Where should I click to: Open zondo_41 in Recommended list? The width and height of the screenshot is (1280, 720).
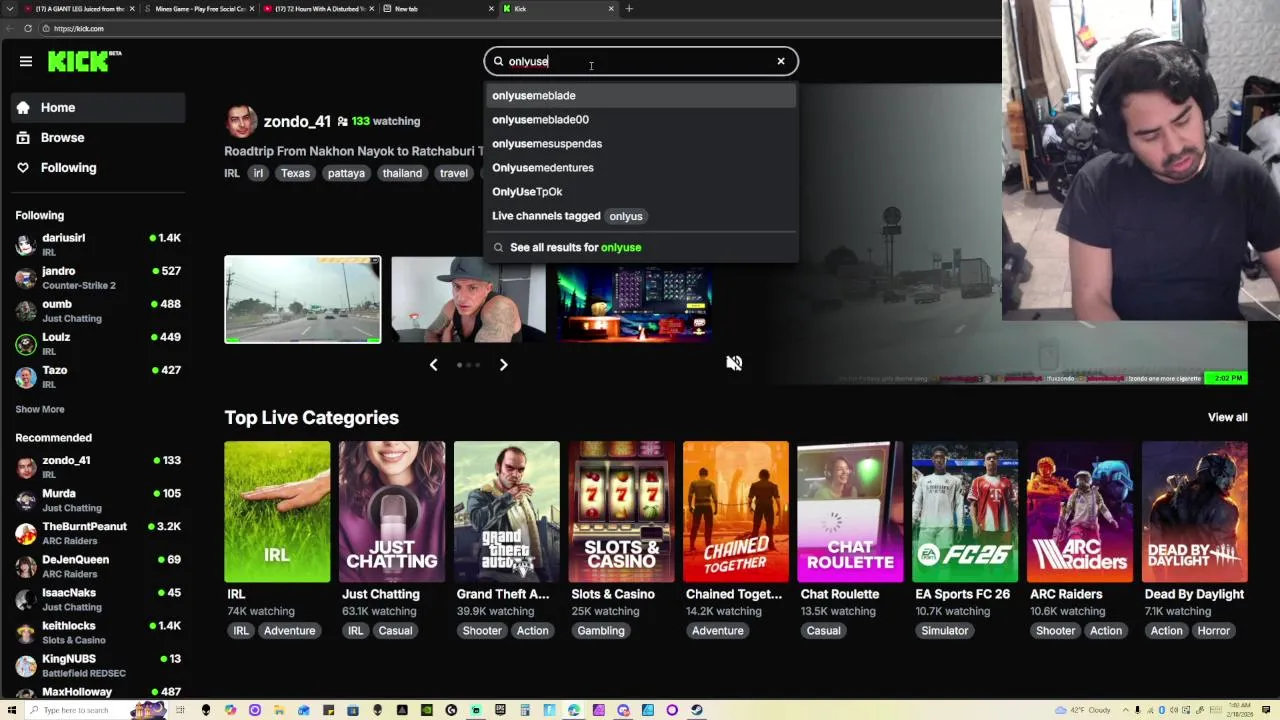[98, 467]
